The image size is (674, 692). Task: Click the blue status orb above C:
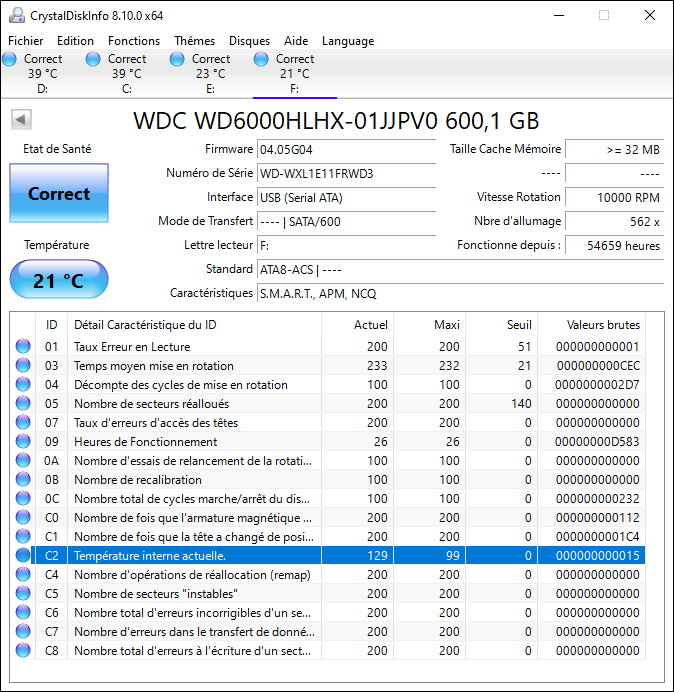point(93,59)
